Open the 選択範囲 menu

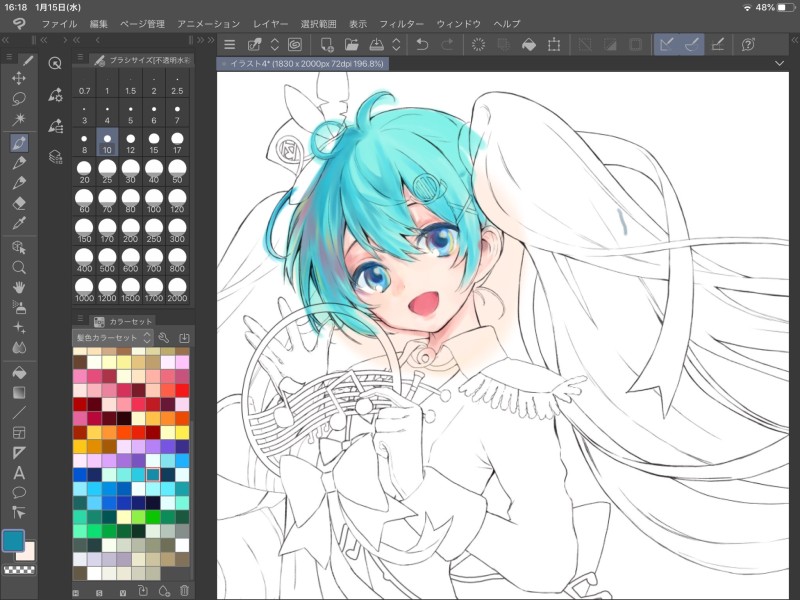click(318, 24)
